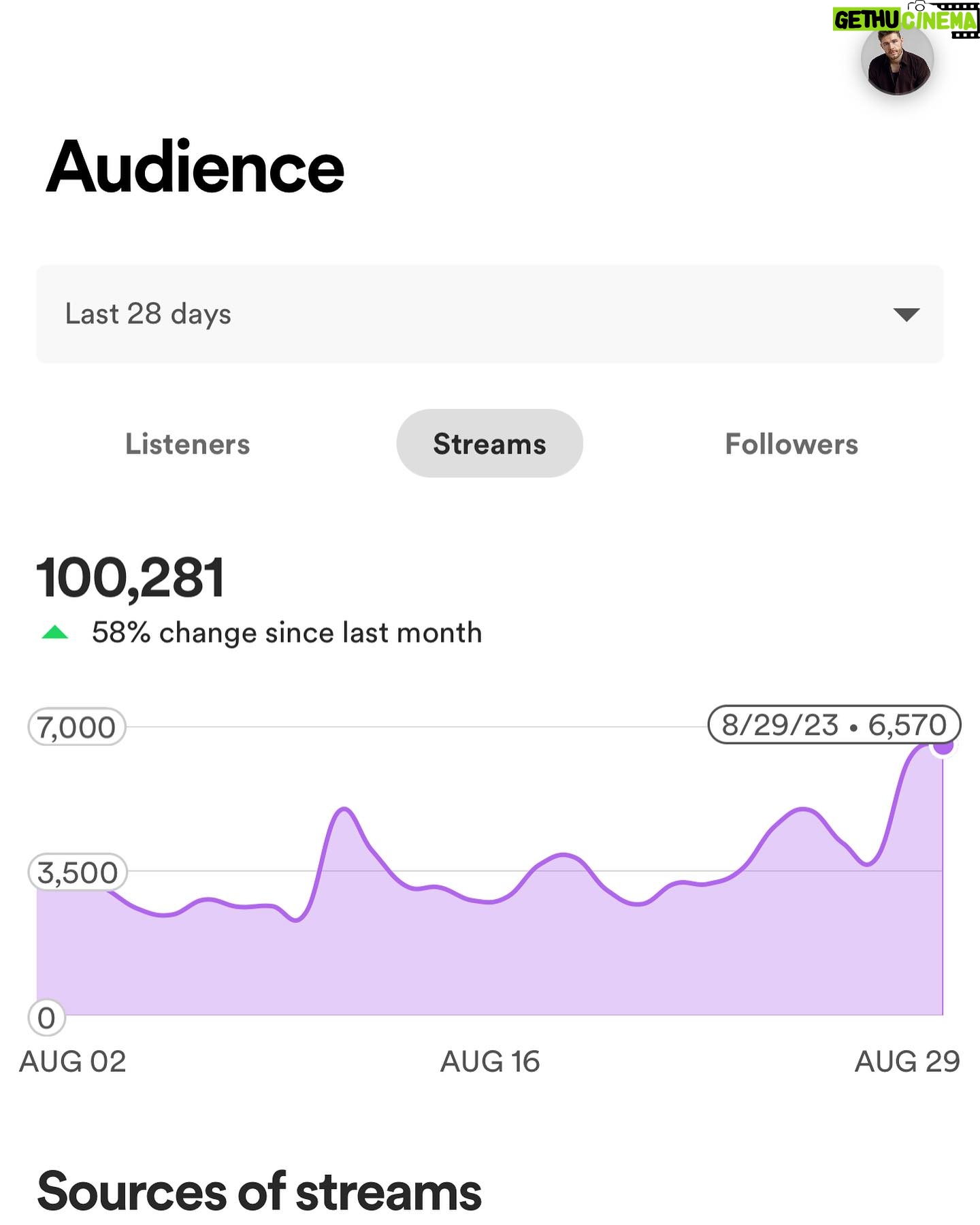Click the 58% change since last month text
The height and width of the screenshot is (1225, 980).
[287, 633]
